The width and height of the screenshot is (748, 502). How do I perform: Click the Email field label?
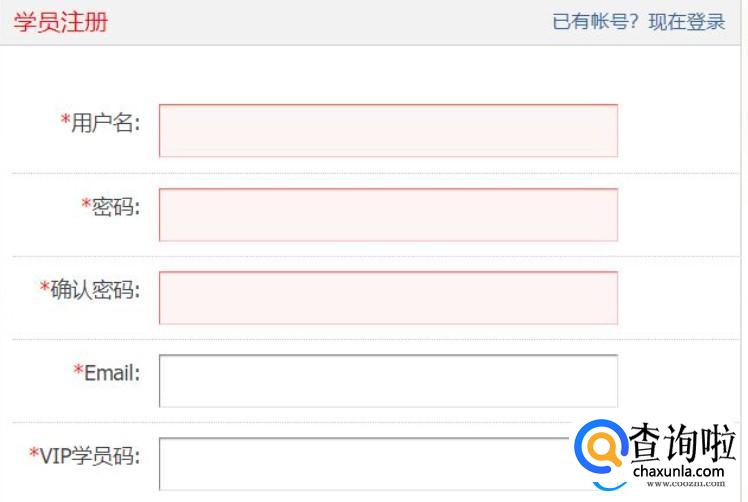(x=111, y=373)
